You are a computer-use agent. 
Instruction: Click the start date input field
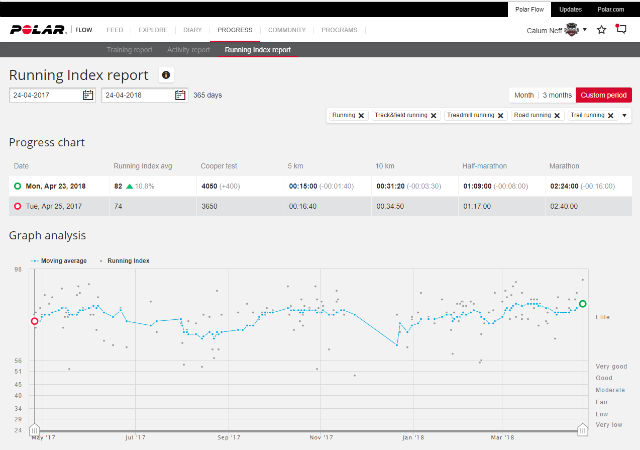click(x=45, y=95)
